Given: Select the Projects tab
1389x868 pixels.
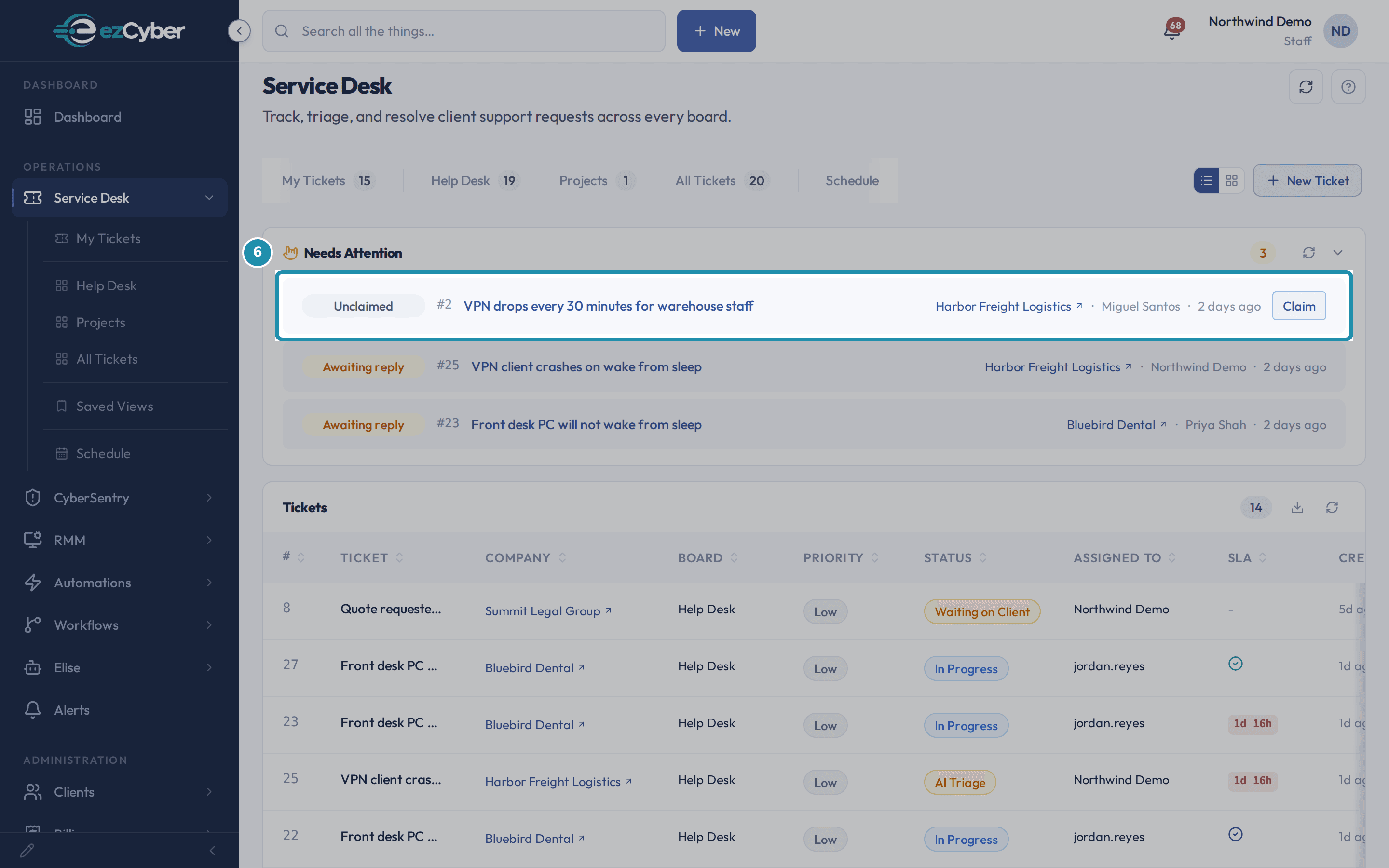Looking at the screenshot, I should [x=597, y=181].
